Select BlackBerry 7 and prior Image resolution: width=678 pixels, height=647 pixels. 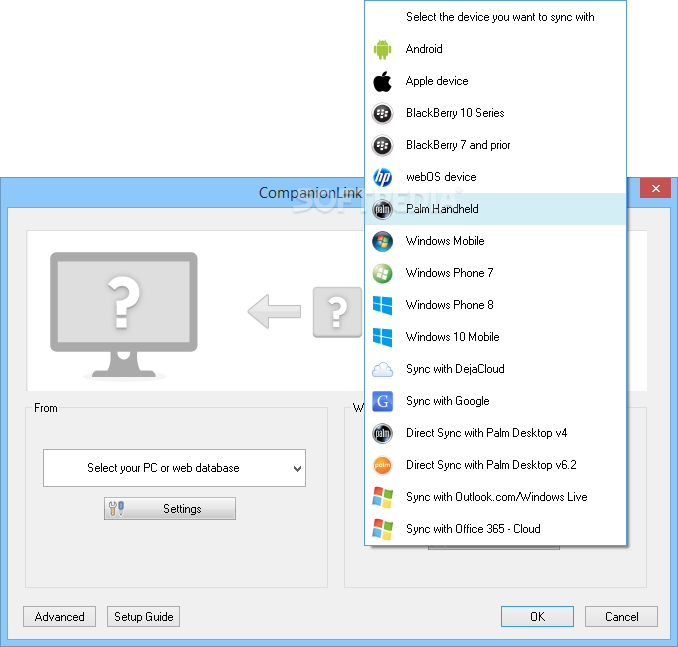496,145
